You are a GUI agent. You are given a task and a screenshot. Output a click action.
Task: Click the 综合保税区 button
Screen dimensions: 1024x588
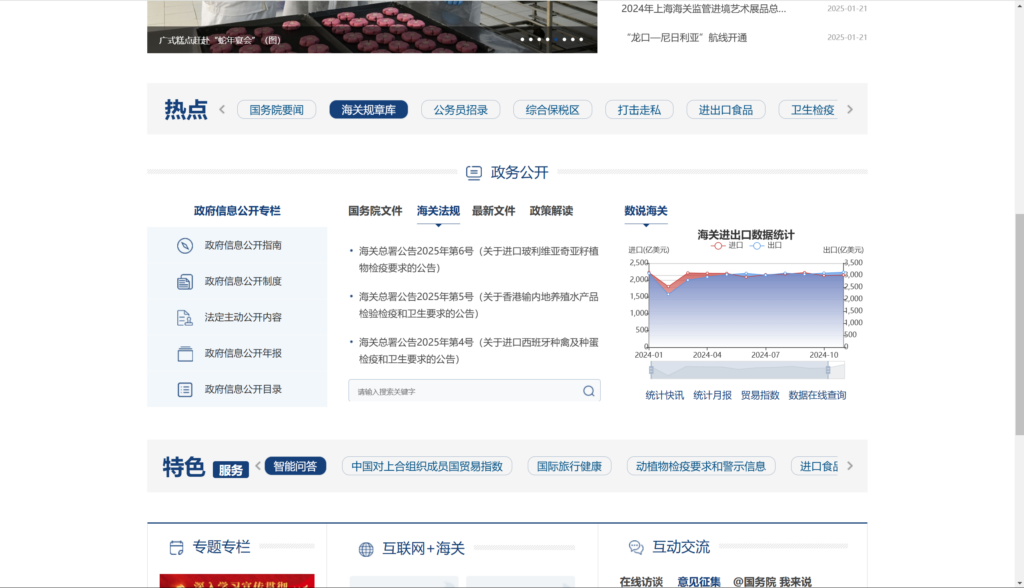pyautogui.click(x=552, y=110)
